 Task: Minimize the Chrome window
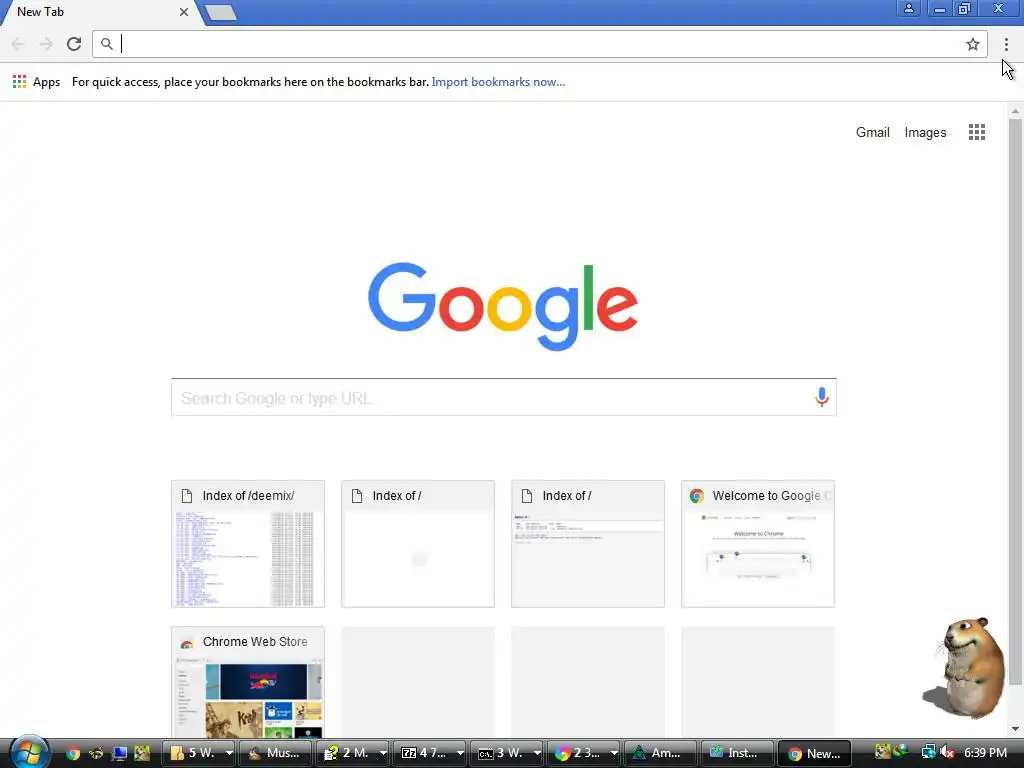[x=939, y=8]
